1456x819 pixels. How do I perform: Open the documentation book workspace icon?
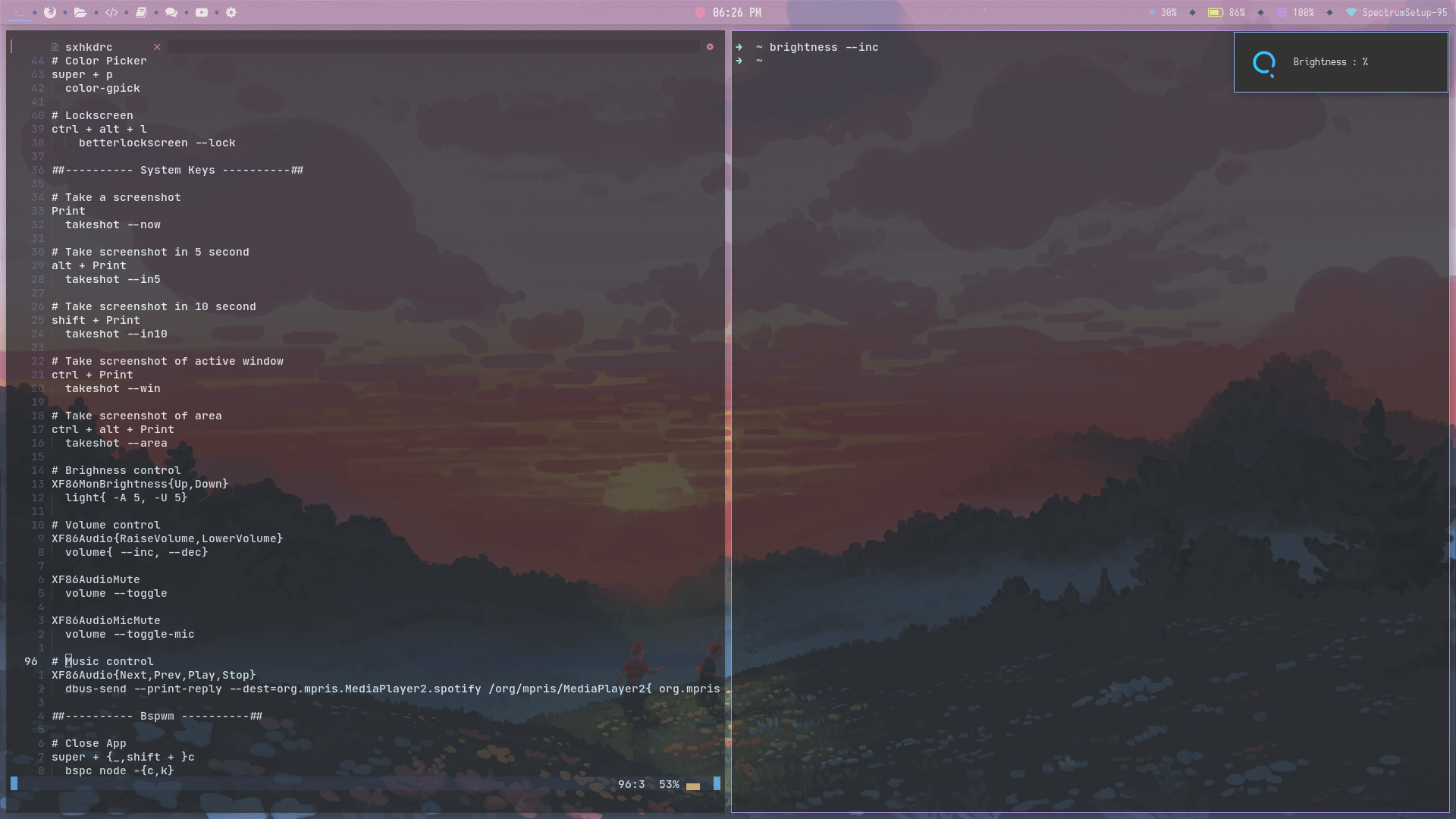pos(140,12)
